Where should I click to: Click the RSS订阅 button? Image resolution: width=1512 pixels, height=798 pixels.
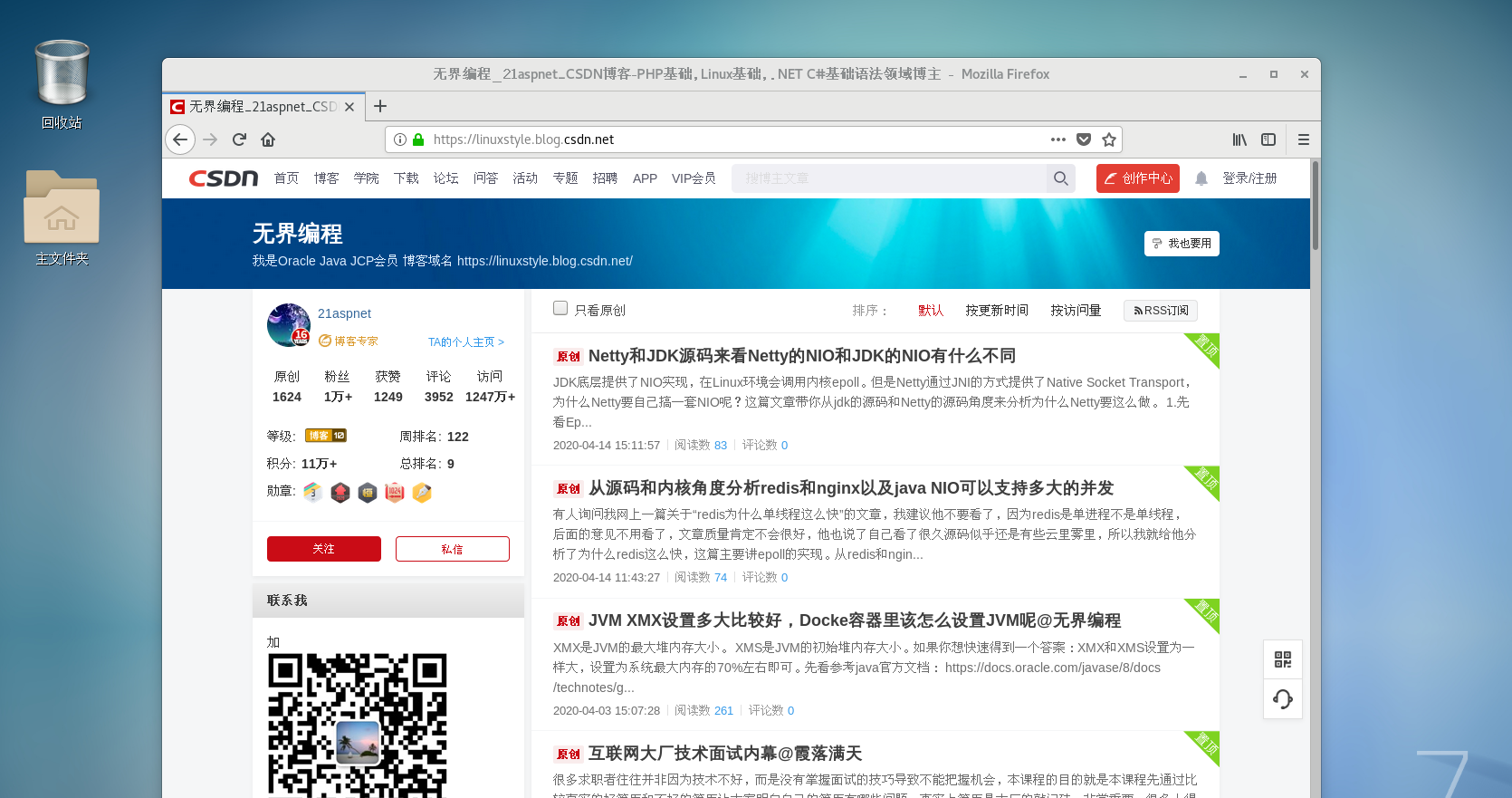click(x=1161, y=311)
